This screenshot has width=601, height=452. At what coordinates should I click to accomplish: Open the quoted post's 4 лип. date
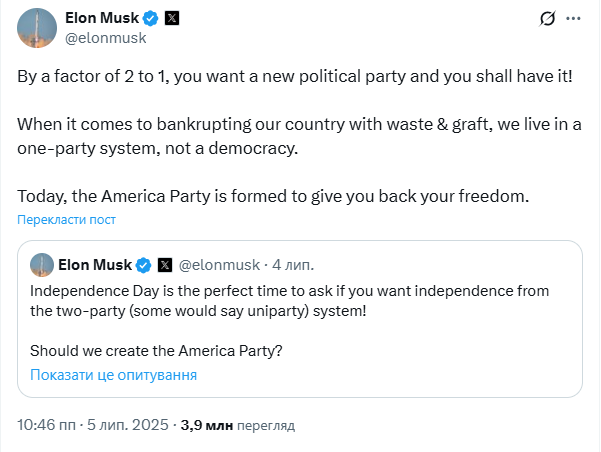[x=292, y=265]
